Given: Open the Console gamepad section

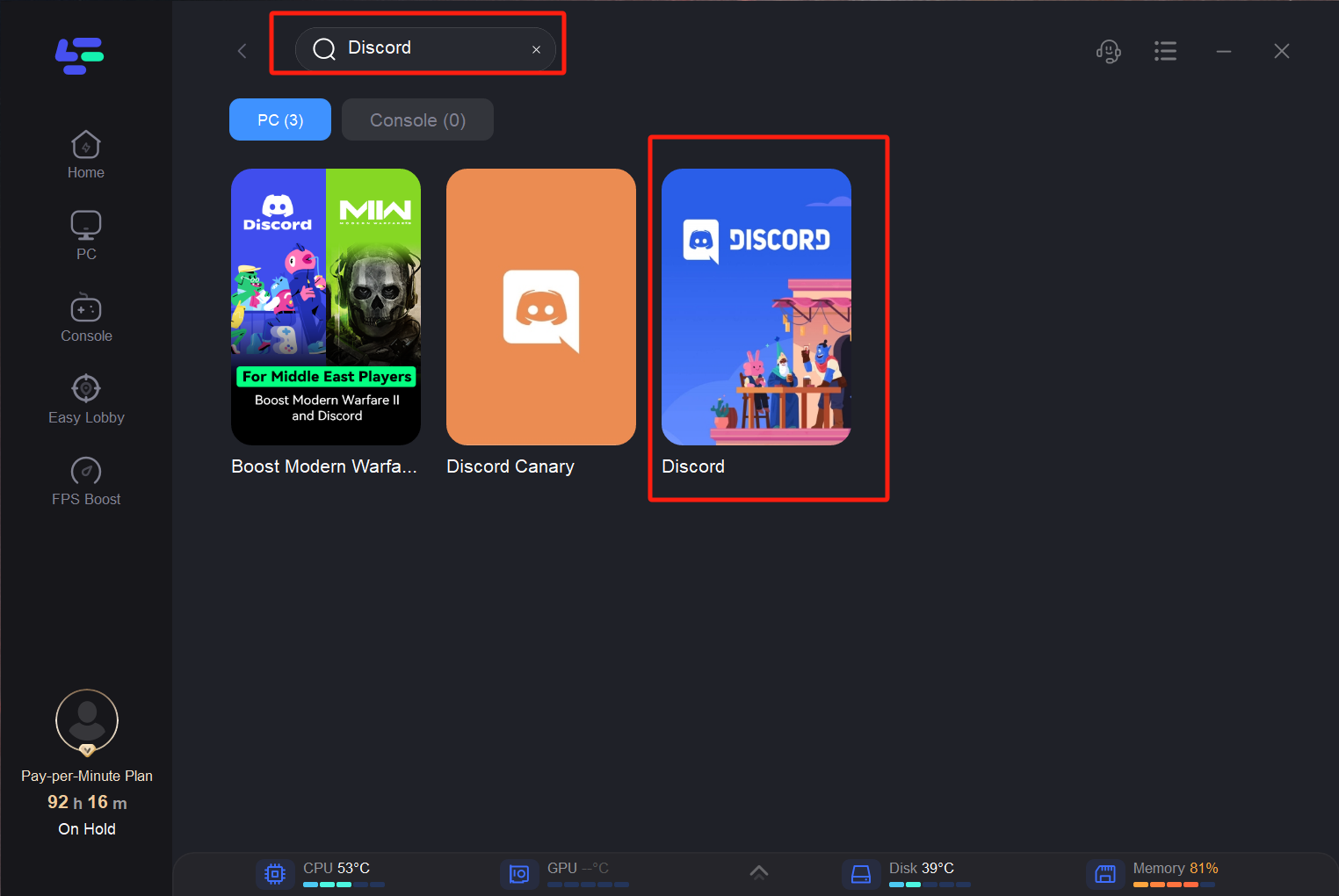Looking at the screenshot, I should tap(86, 318).
